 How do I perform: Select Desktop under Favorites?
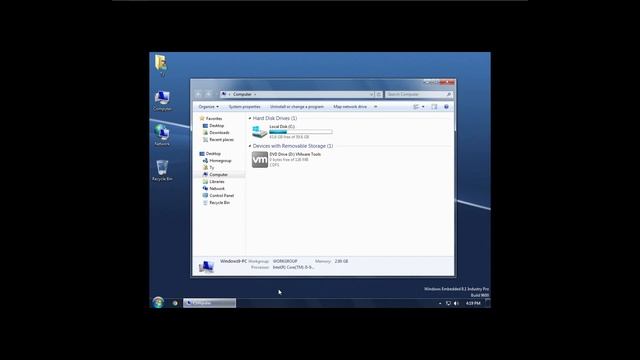tap(216, 125)
